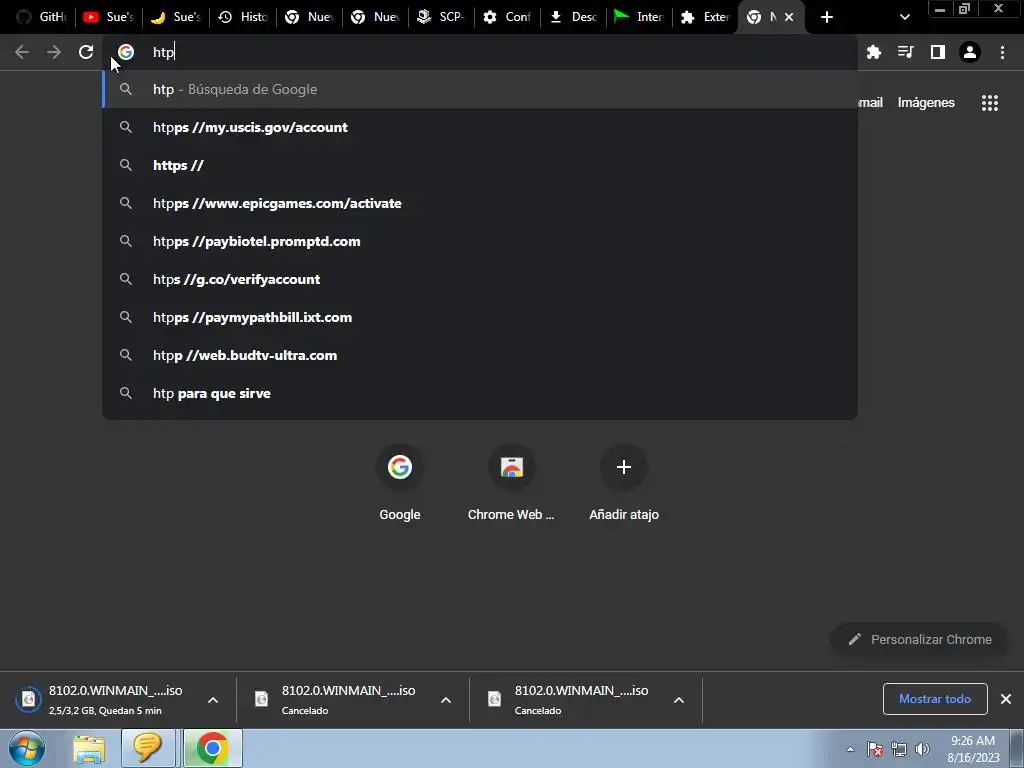Expand options for the in-progress ISO download
Viewport: 1024px width, 768px height.
pyautogui.click(x=213, y=700)
